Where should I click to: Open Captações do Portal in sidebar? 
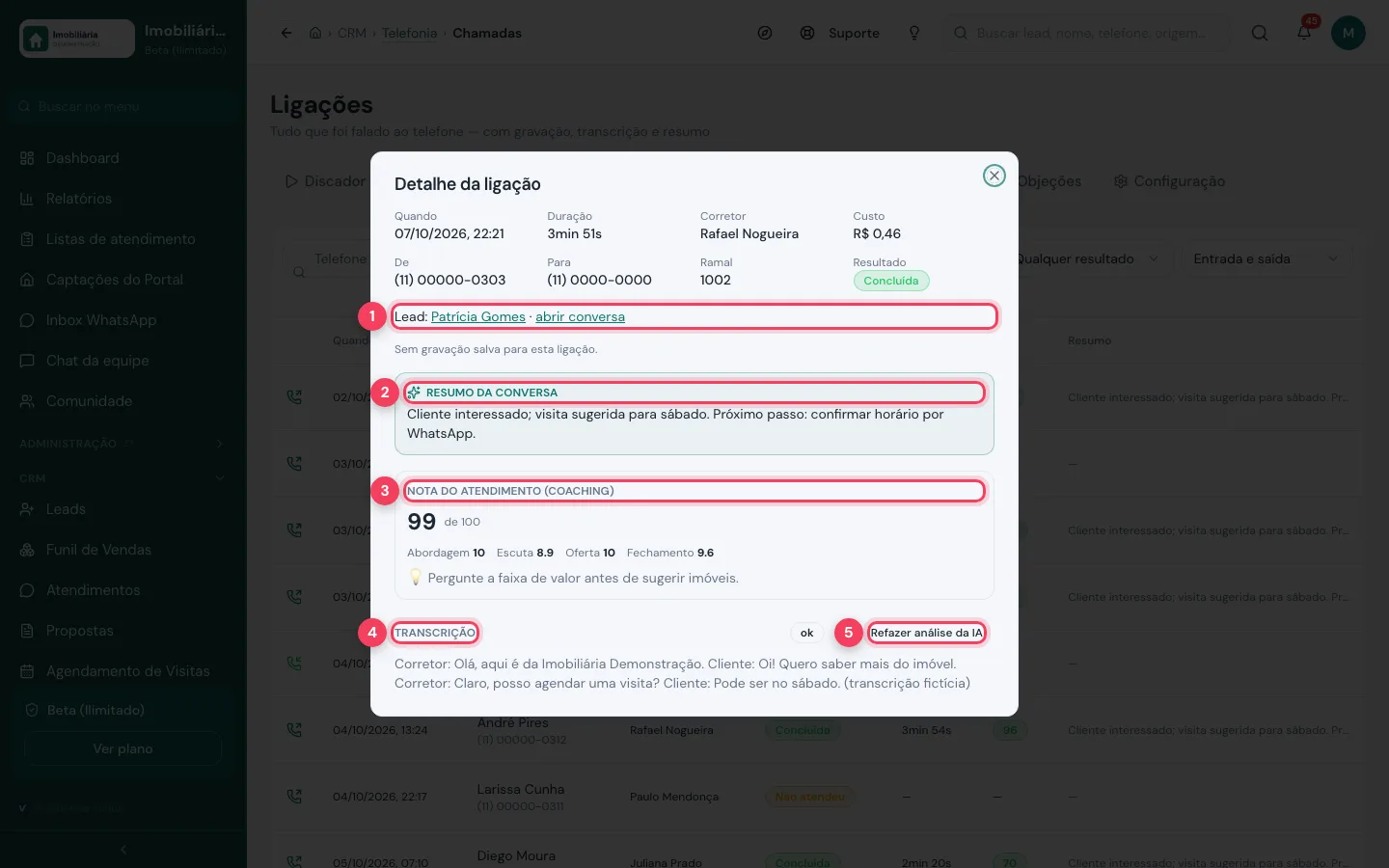[123, 280]
